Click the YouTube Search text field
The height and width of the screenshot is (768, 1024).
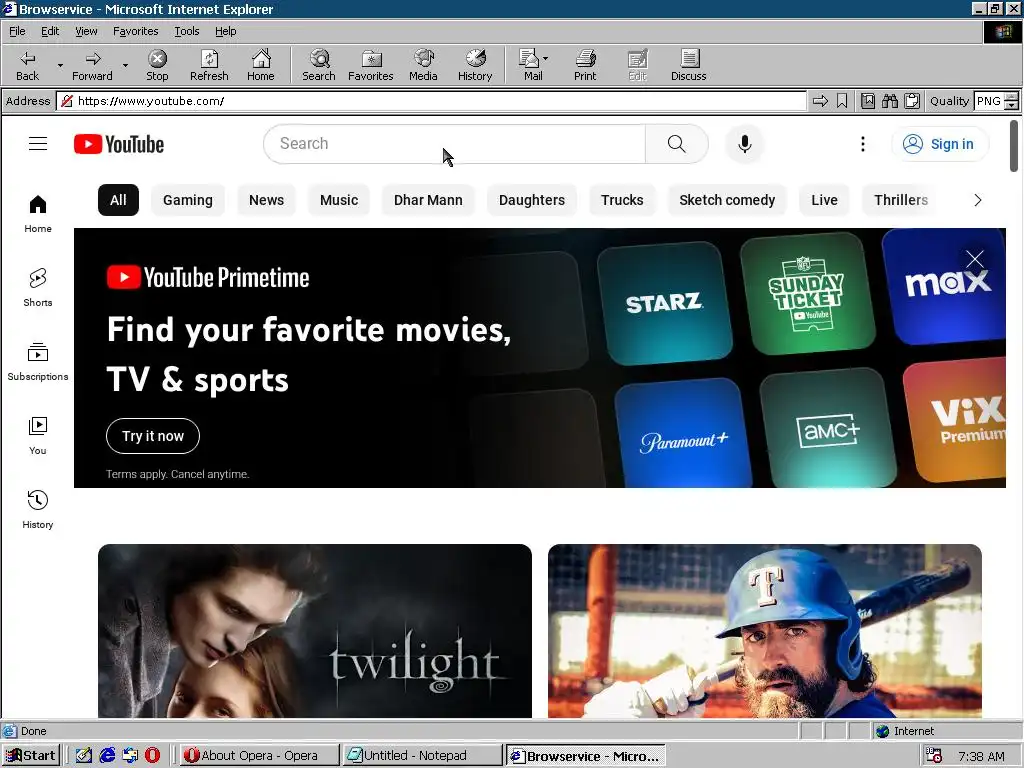455,144
